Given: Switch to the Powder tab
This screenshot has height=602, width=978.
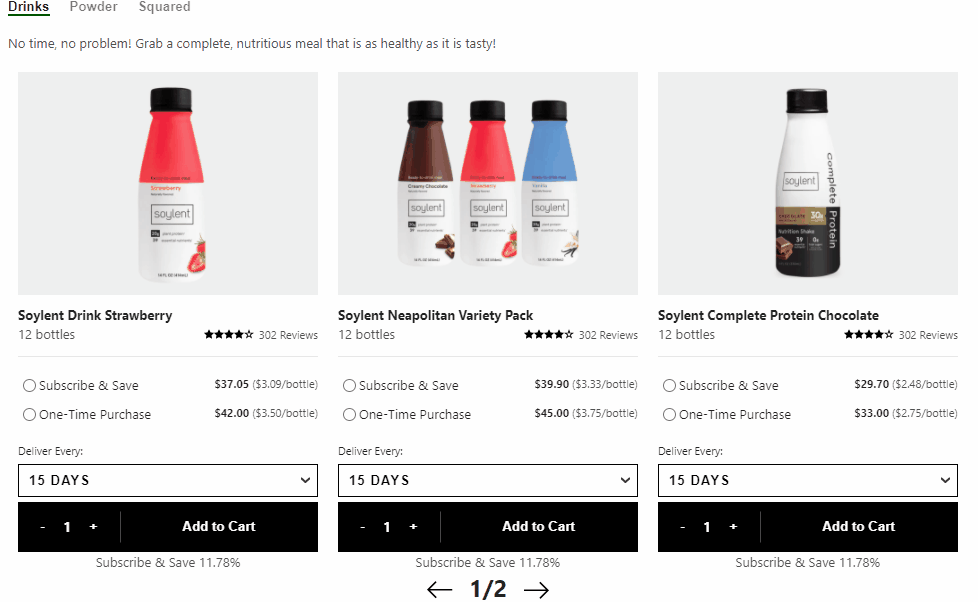Looking at the screenshot, I should [x=93, y=7].
